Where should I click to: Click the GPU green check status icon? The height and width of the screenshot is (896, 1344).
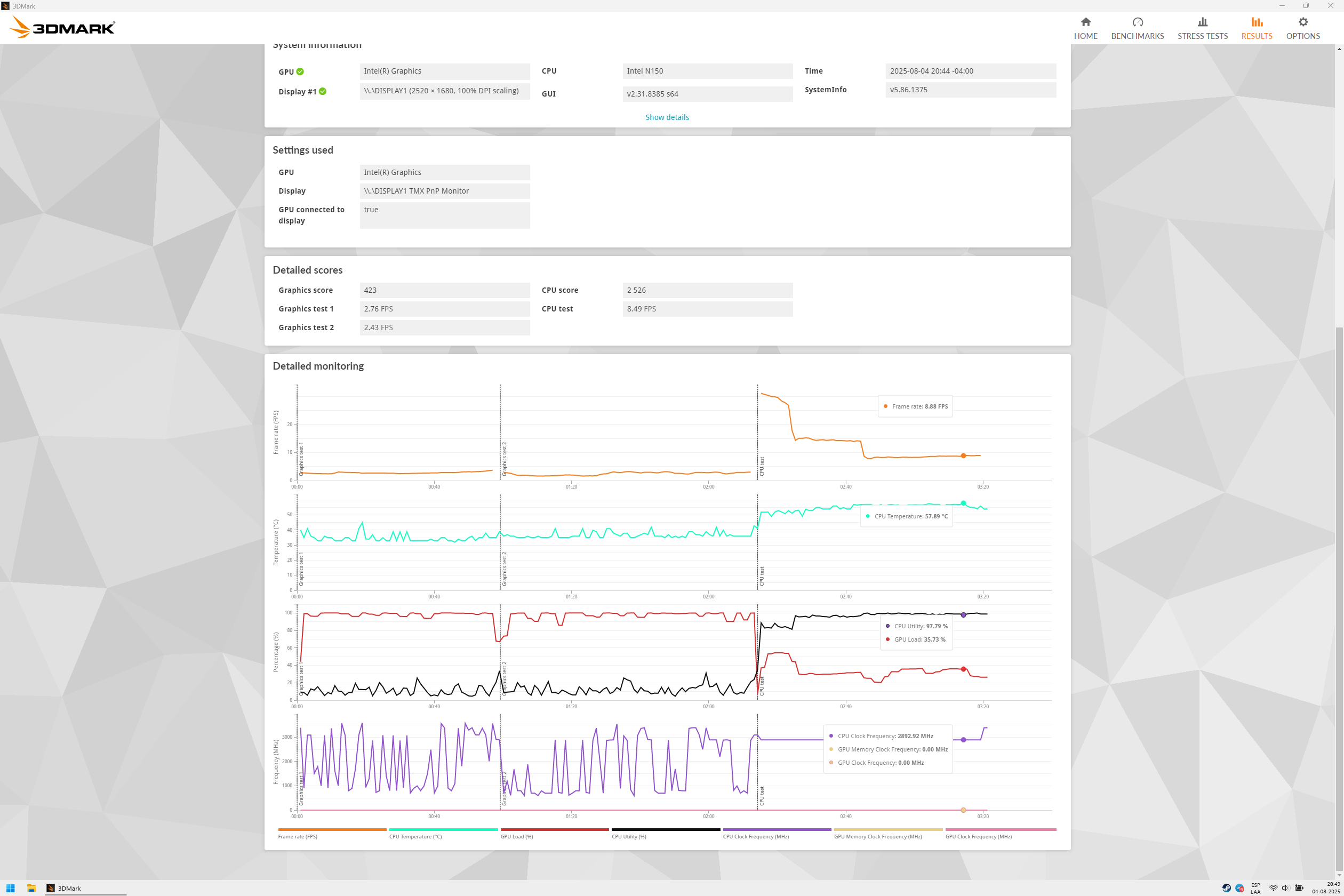pyautogui.click(x=300, y=72)
